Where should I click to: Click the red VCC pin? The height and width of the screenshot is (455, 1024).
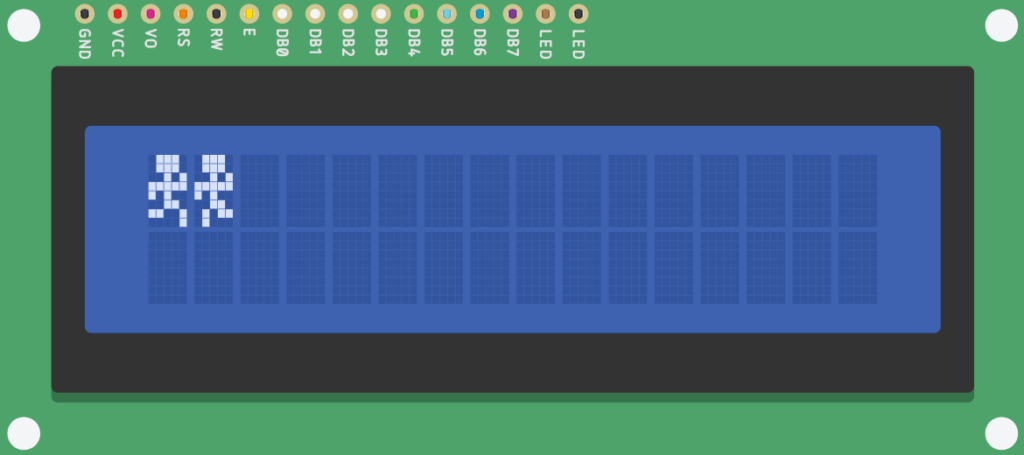tap(118, 14)
